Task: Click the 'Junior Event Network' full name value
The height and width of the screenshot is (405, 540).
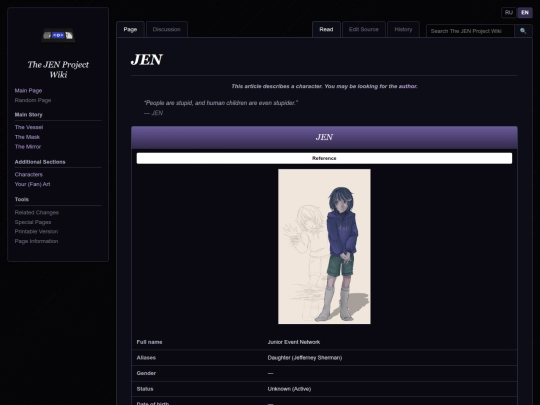Action: click(x=294, y=342)
